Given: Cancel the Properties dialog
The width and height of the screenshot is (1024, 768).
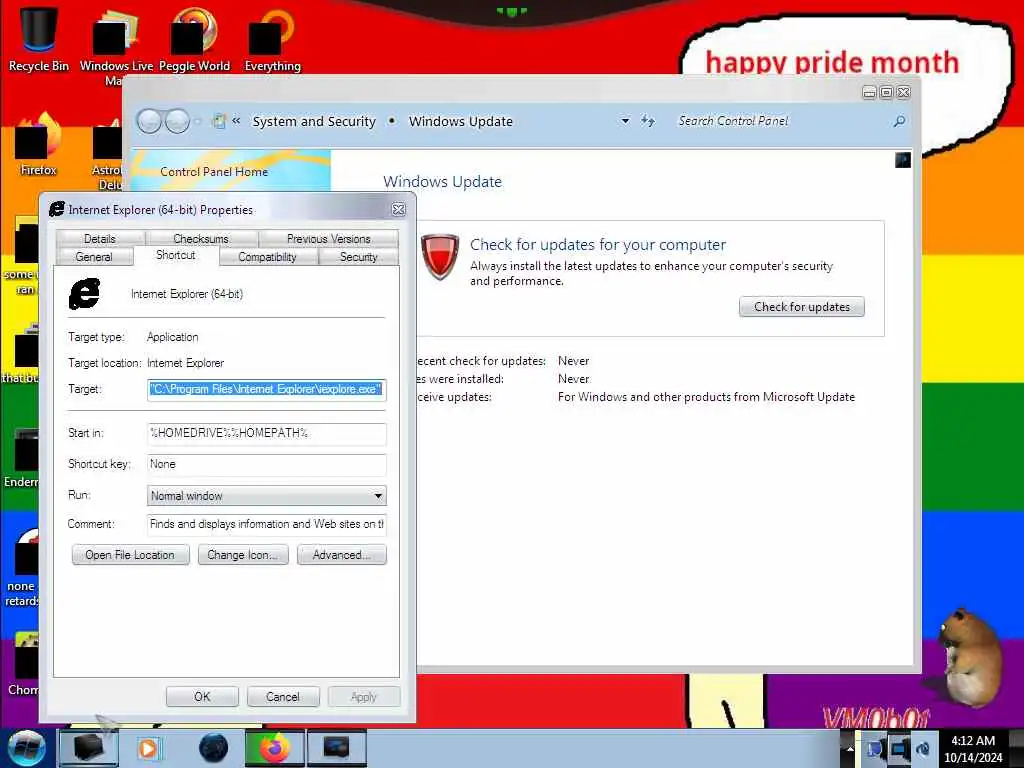Looking at the screenshot, I should click(x=283, y=696).
